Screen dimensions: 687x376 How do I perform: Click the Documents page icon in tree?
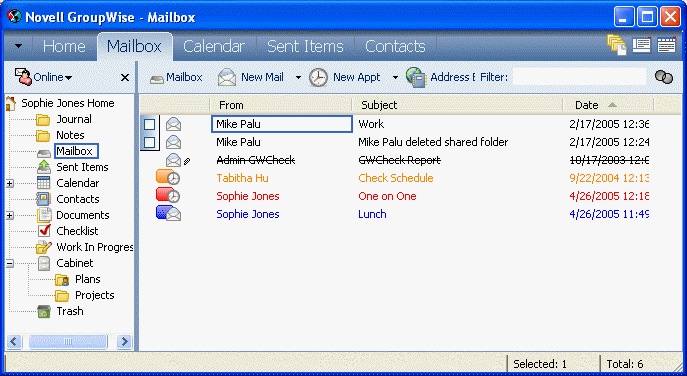[44, 215]
